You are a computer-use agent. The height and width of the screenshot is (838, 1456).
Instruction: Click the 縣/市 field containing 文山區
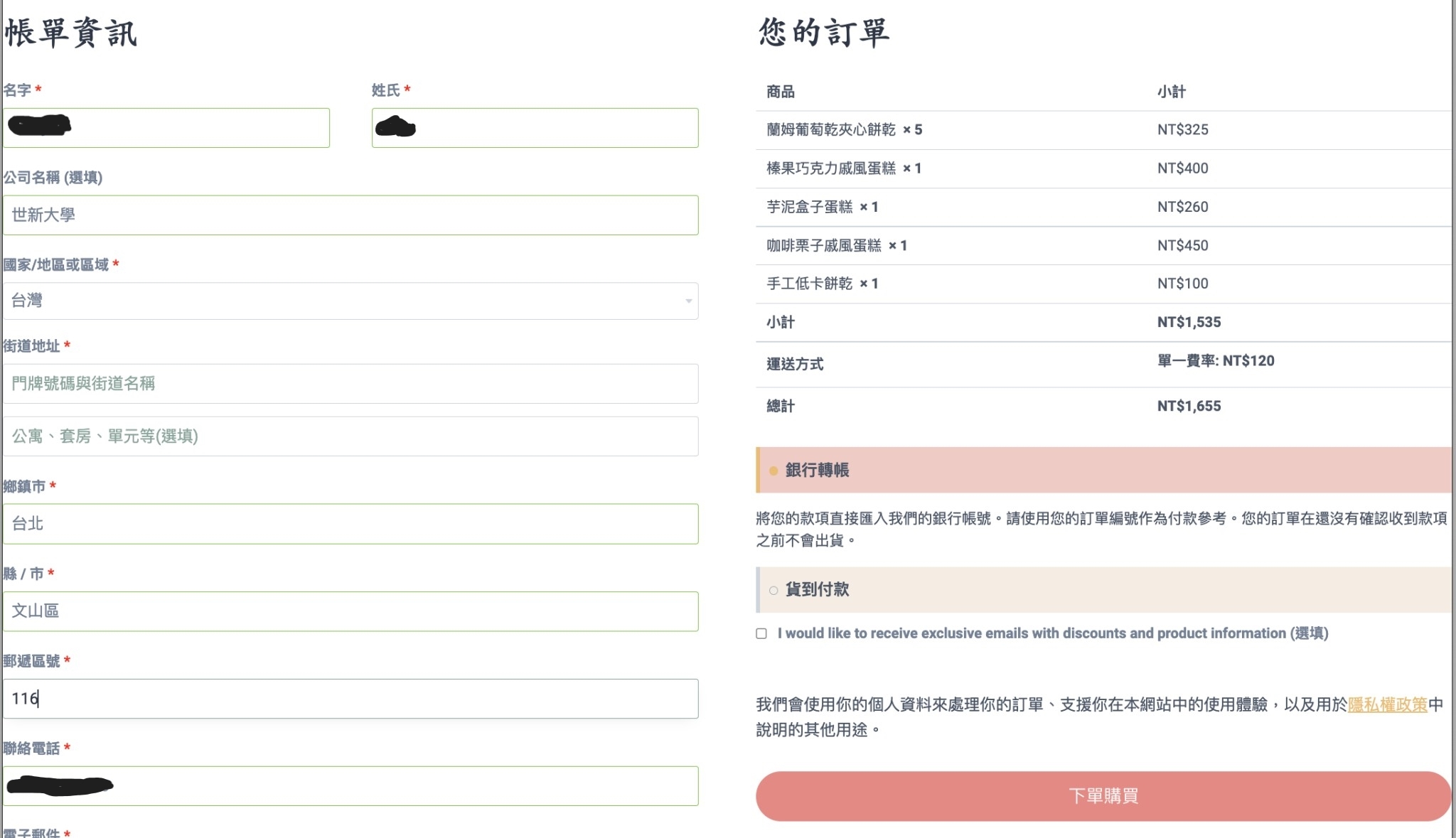click(x=350, y=611)
